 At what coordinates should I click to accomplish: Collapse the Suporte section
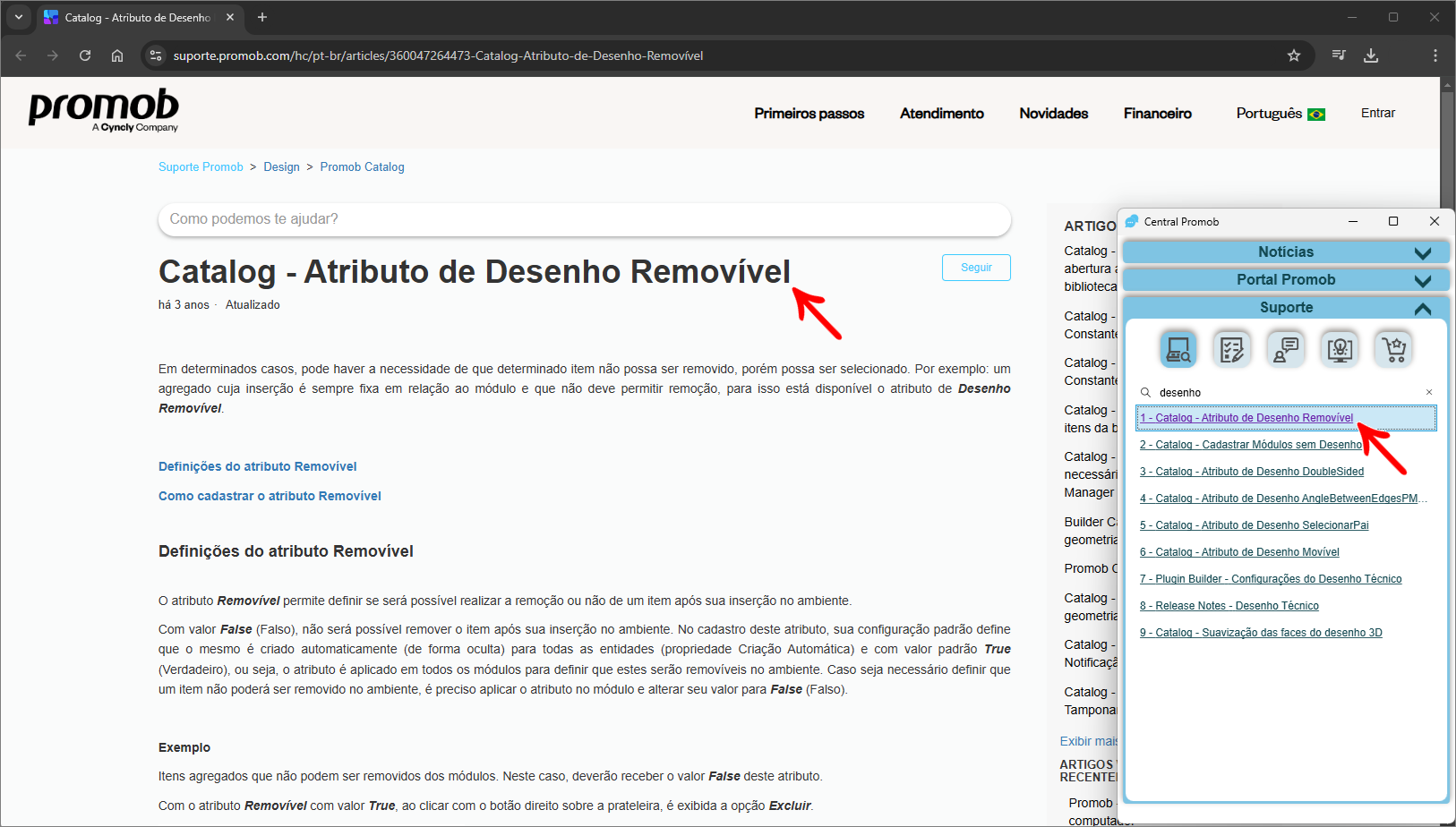click(x=1286, y=307)
